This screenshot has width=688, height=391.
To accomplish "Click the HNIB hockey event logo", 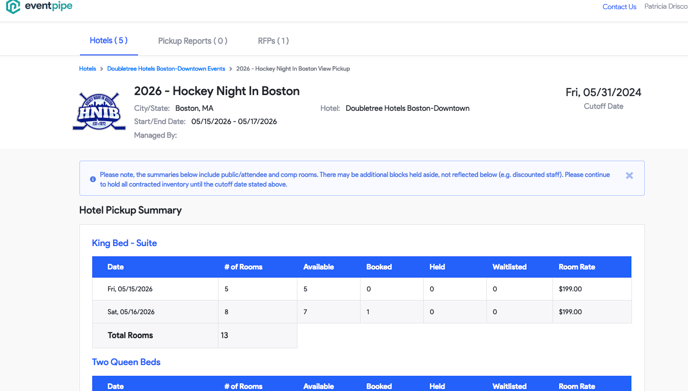I will pos(99,111).
